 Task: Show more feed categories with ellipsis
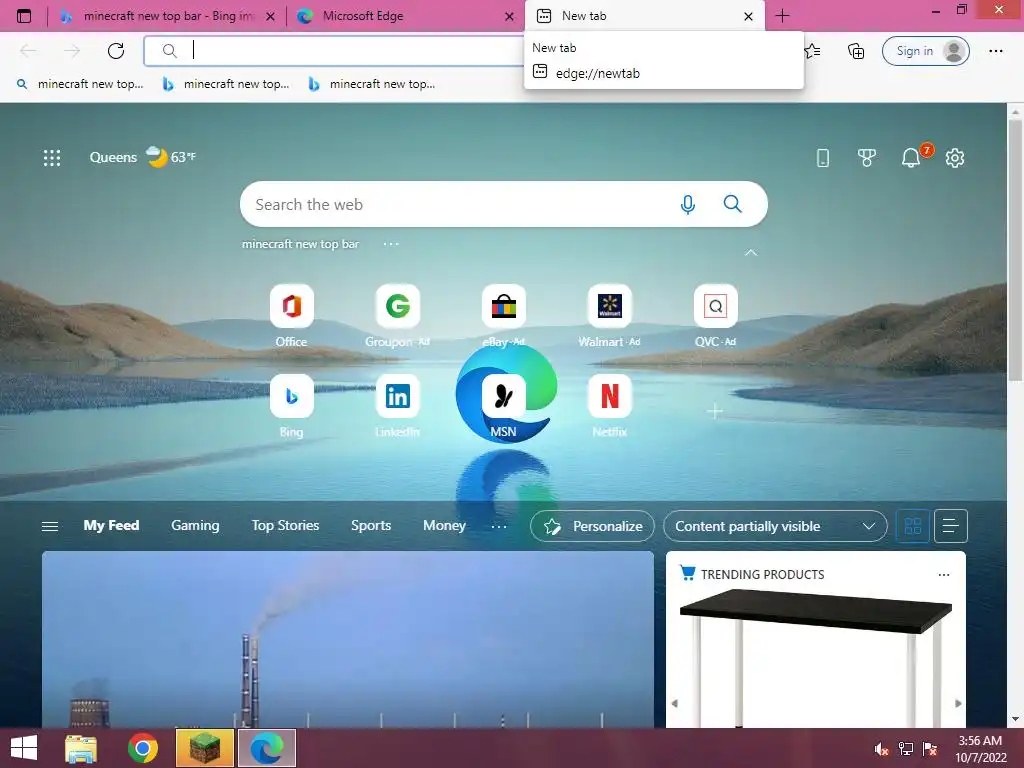pos(499,526)
